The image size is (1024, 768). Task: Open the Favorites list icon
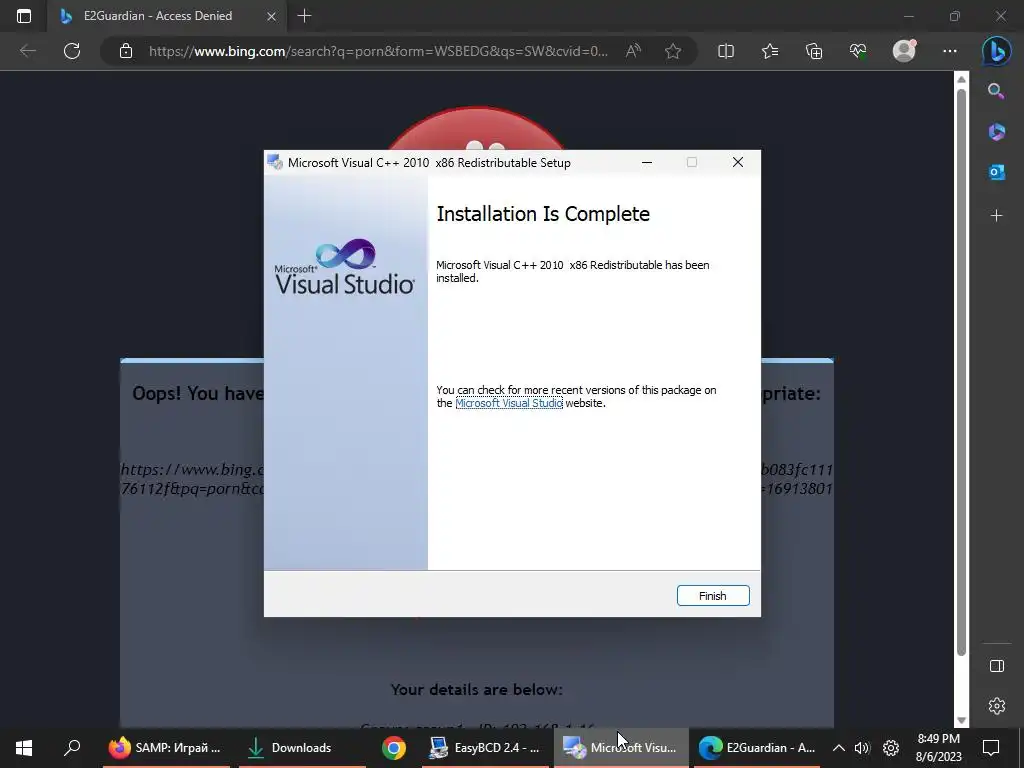pyautogui.click(x=770, y=51)
